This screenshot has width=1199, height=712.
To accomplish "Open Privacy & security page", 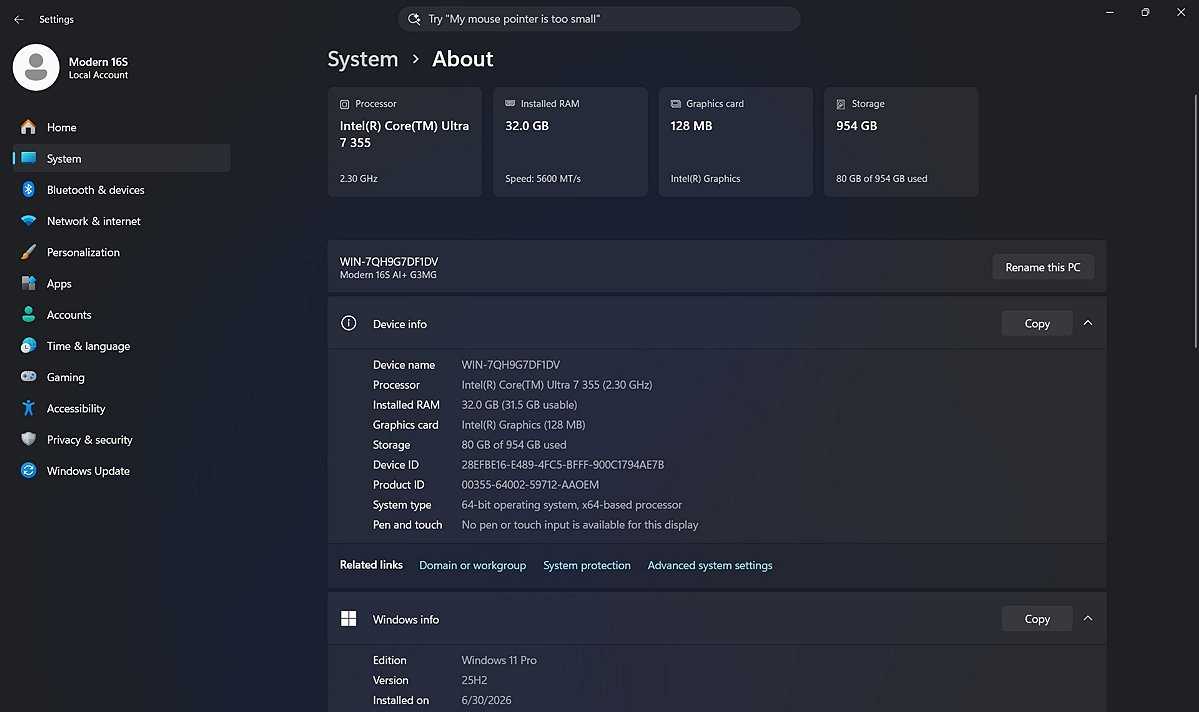I will pos(122,440).
